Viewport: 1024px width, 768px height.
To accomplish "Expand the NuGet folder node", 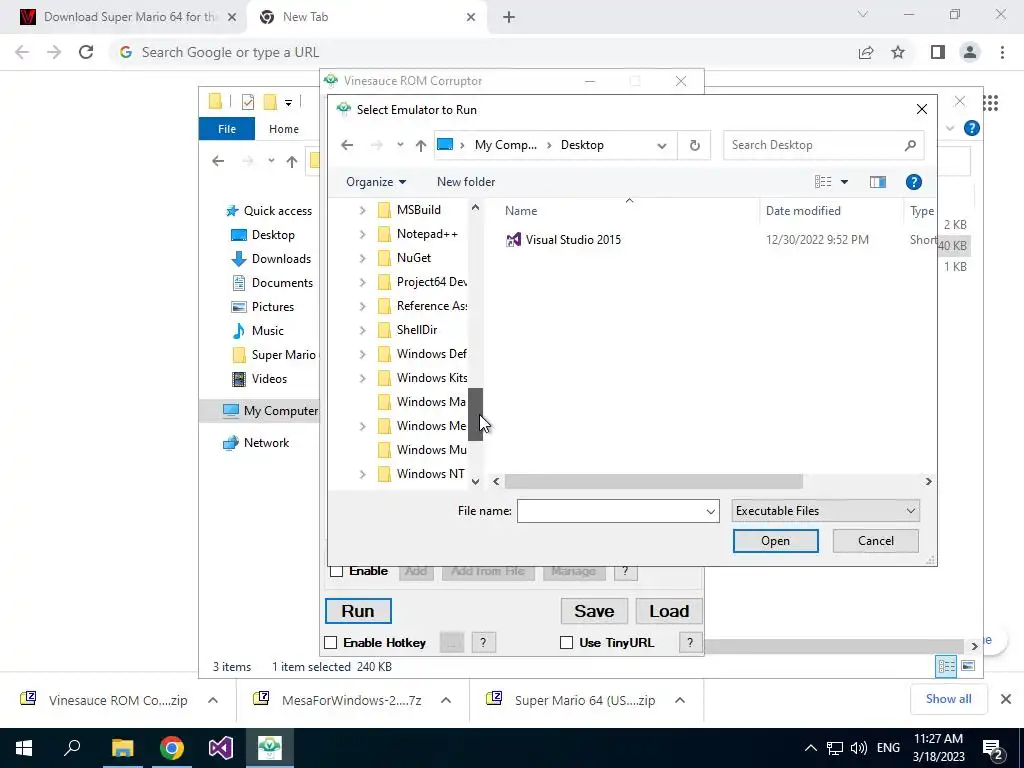I will (x=362, y=258).
